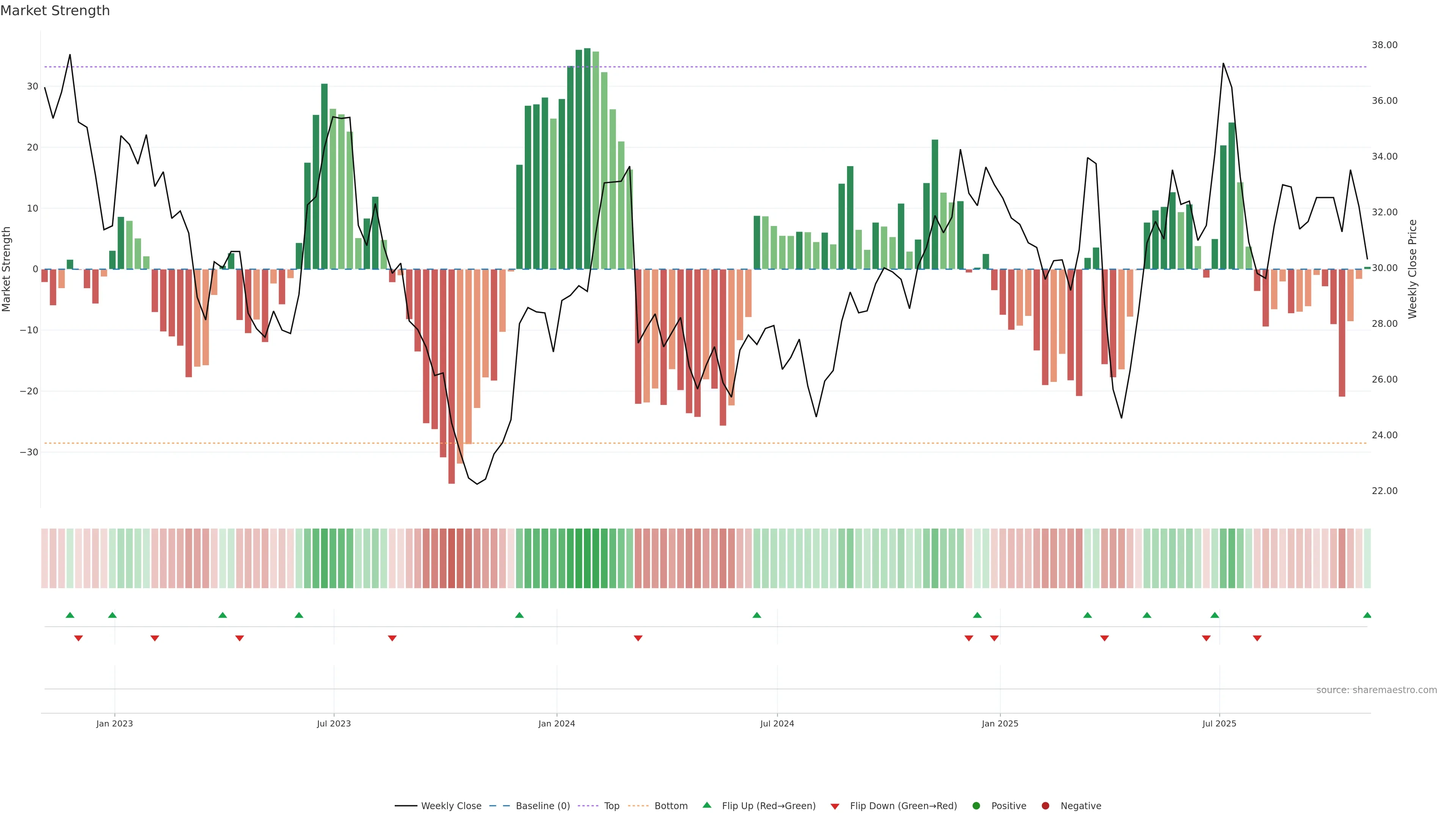Click the Jan 2024 x-axis label
Viewport: 1456px width, 819px height.
[556, 723]
